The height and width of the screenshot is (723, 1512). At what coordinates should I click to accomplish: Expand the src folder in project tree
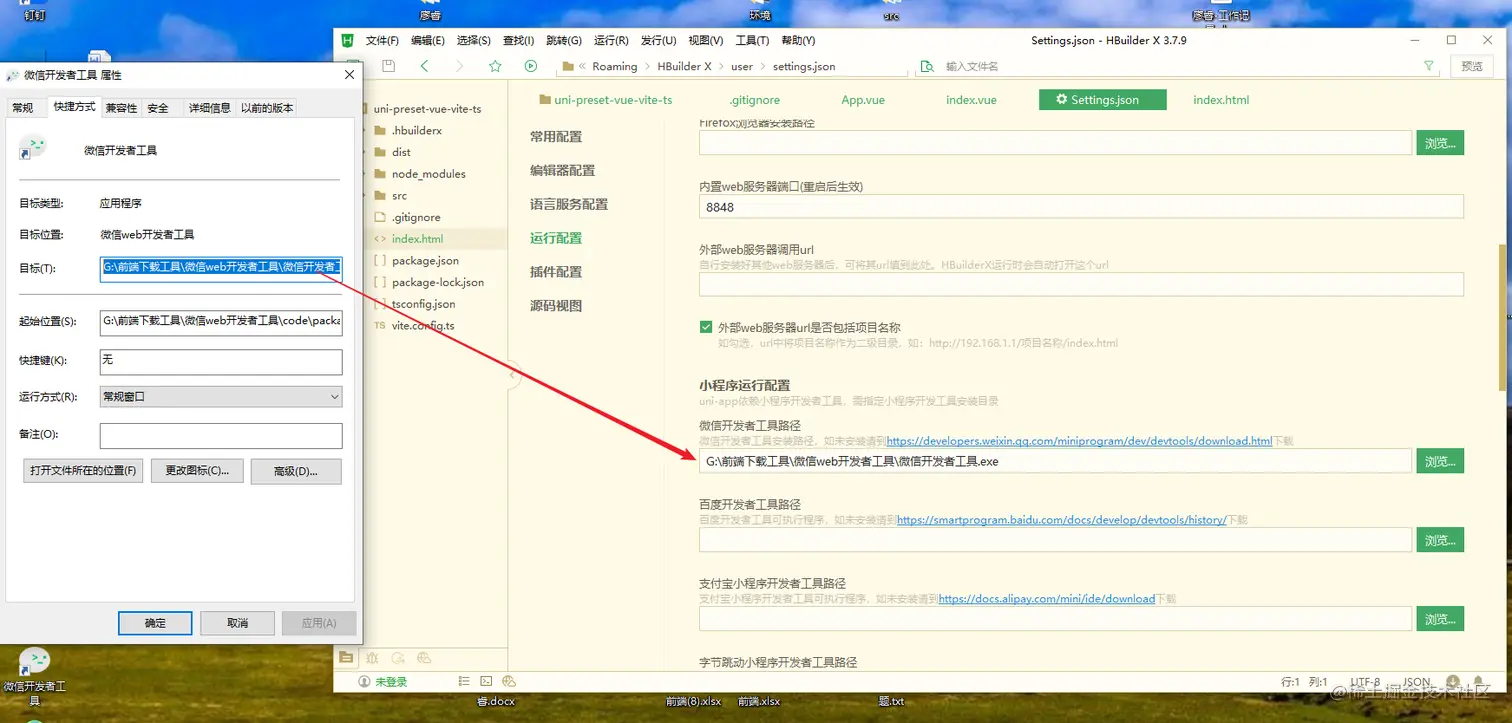click(391, 196)
